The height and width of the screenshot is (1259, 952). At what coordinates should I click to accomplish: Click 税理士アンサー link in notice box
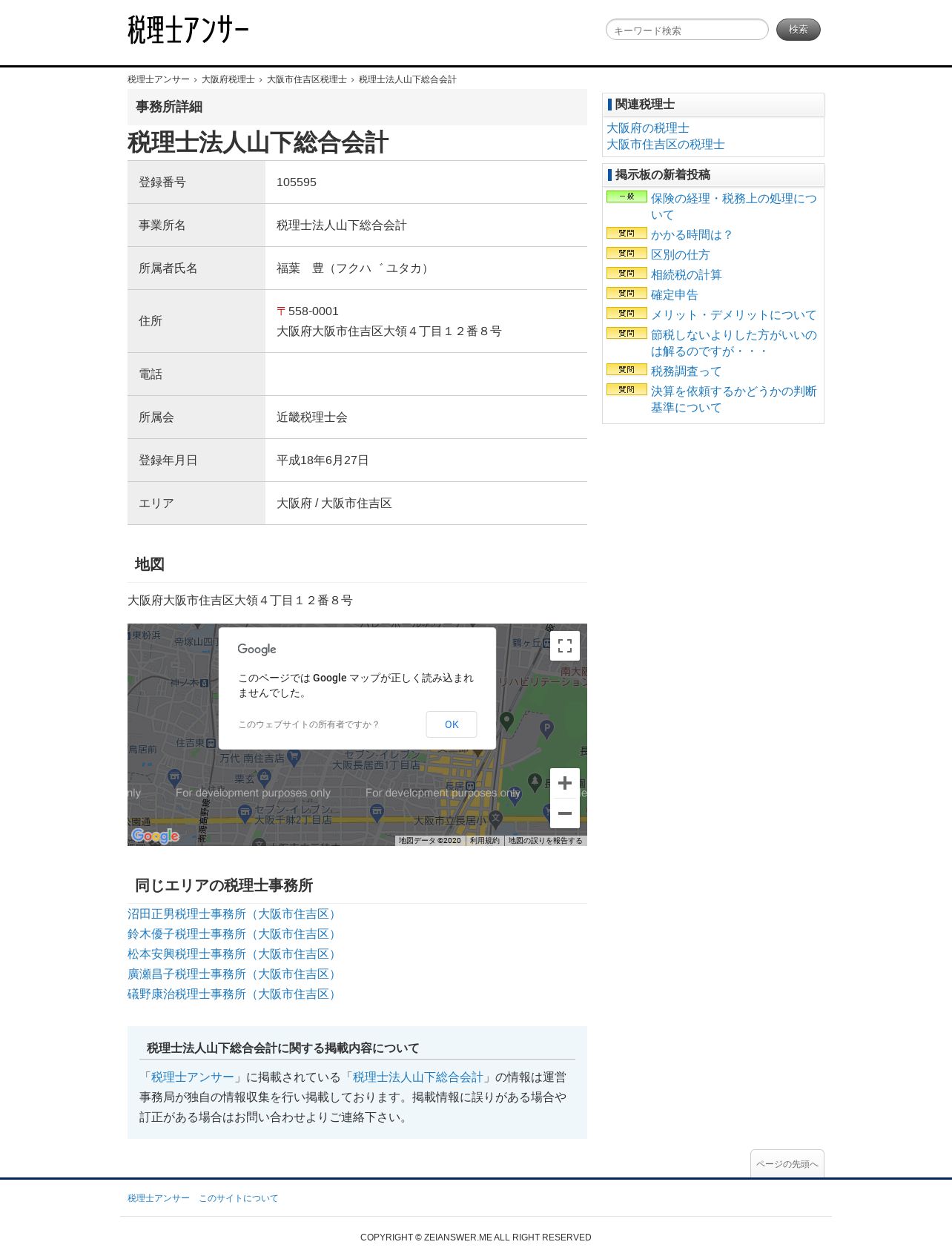coord(193,1077)
